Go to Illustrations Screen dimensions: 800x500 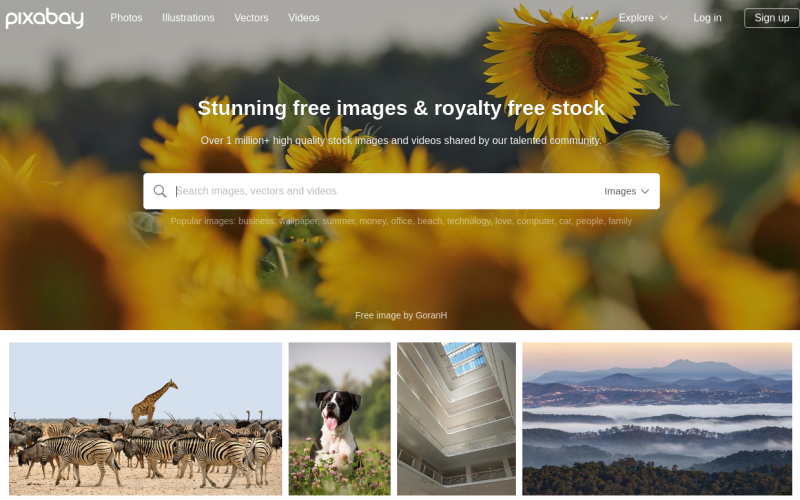pyautogui.click(x=188, y=18)
